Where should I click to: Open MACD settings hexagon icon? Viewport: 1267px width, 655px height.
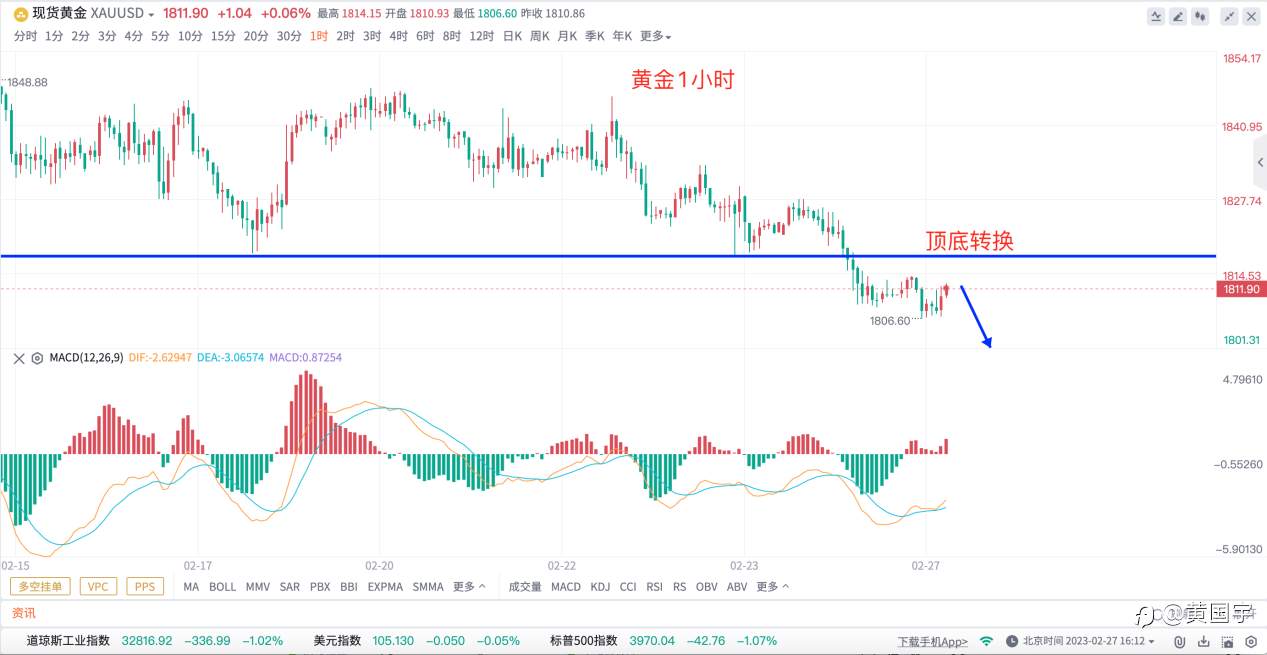coord(37,358)
